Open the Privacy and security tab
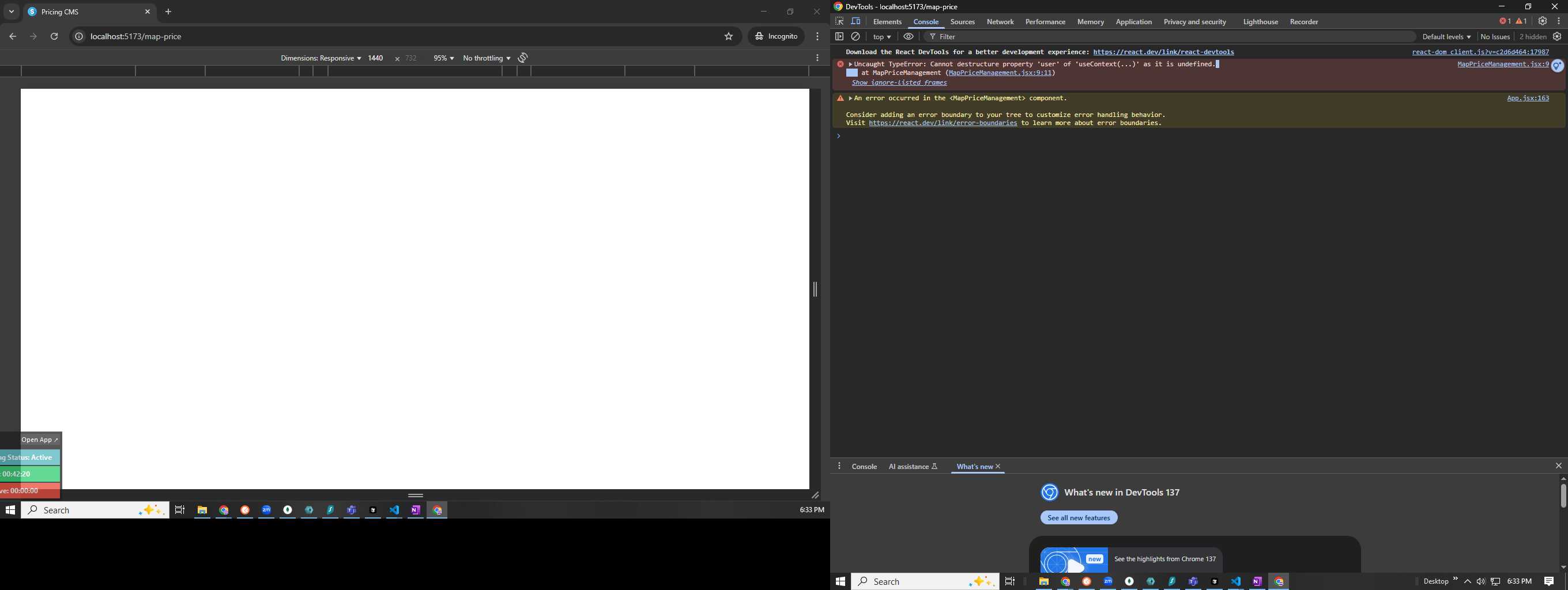This screenshot has width=1568, height=590. pyautogui.click(x=1194, y=22)
